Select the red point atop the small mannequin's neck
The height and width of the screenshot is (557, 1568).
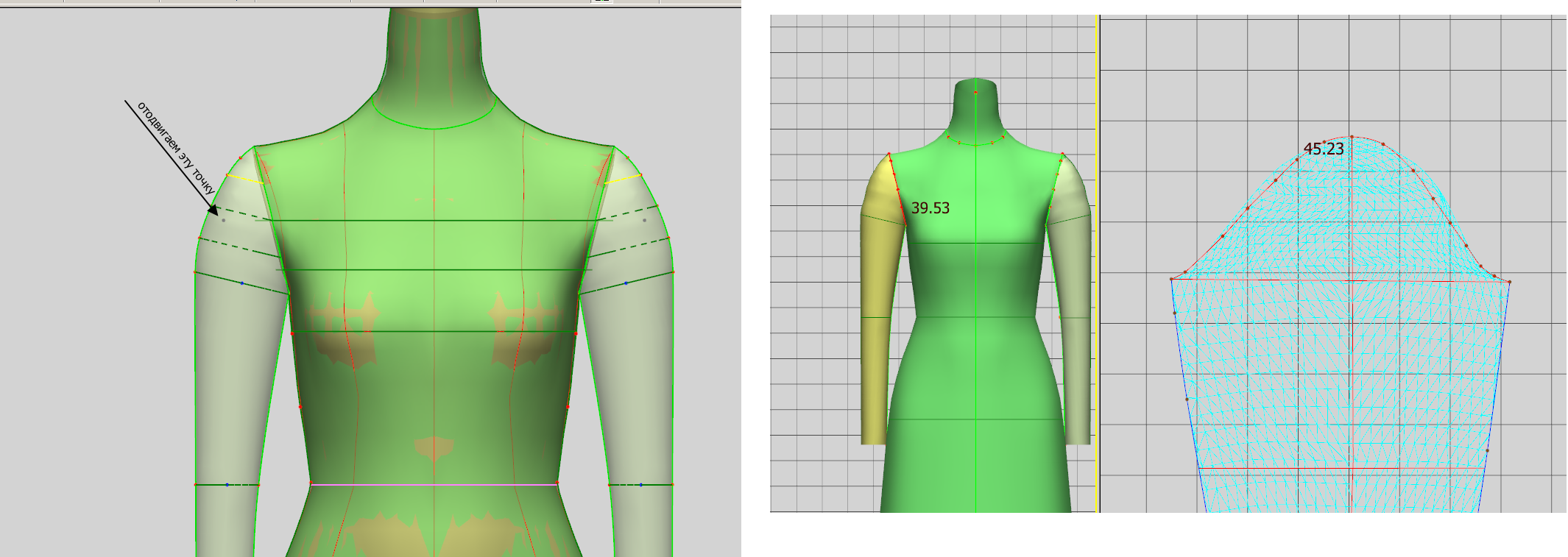coord(976,92)
